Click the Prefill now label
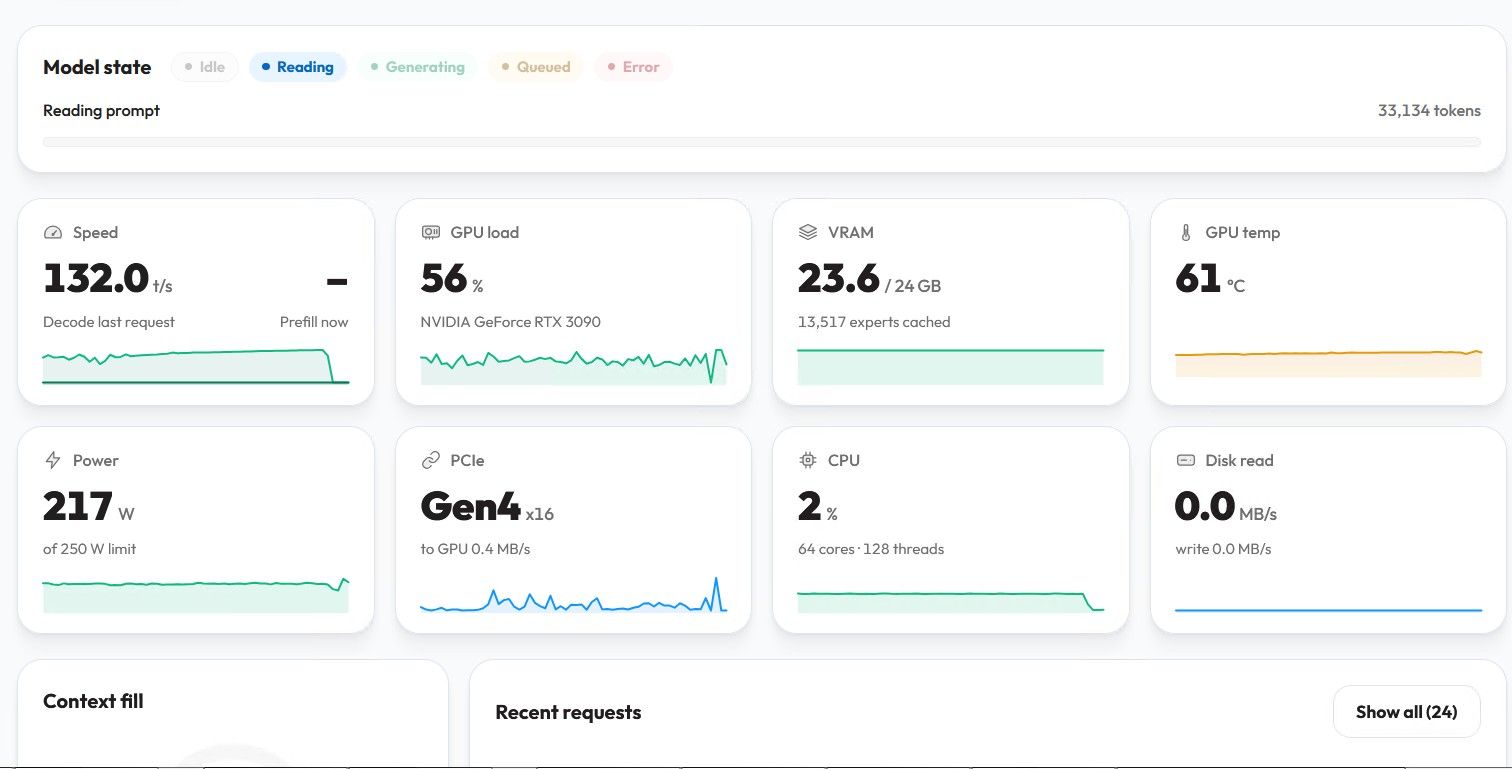This screenshot has height=769, width=1512. tap(314, 322)
